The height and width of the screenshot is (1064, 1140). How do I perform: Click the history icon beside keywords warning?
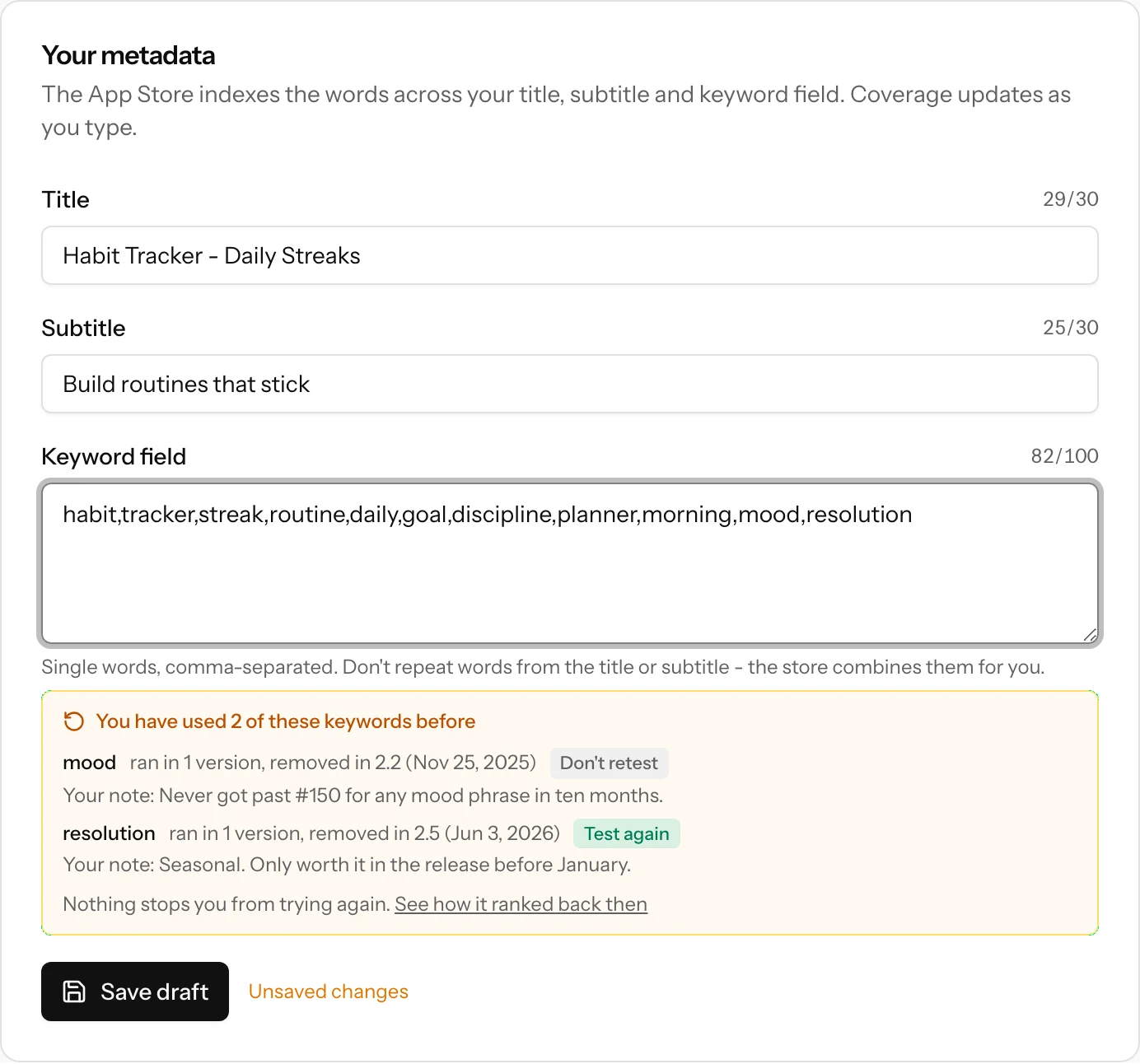click(x=74, y=721)
